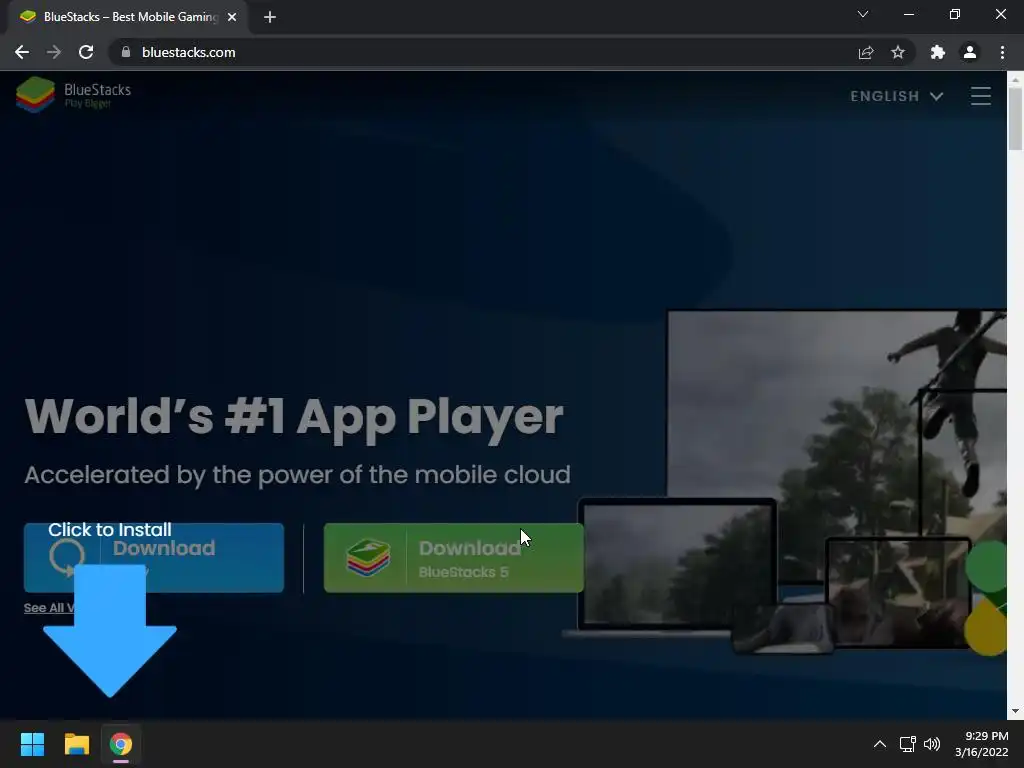Screen dimensions: 1024x768
Task: Open the Chrome extensions puzzle icon
Action: (938, 52)
